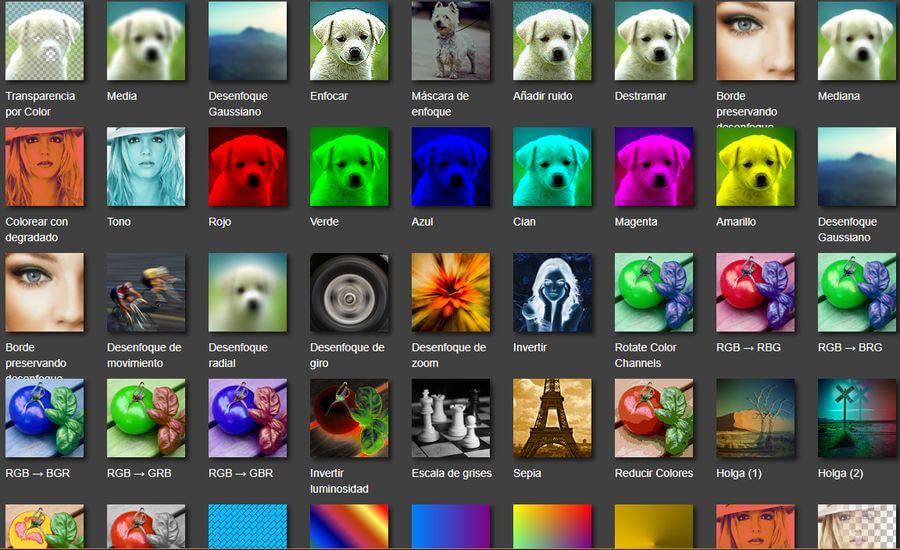Click the 'Desenfoque de zoom' label
Image resolution: width=900 pixels, height=550 pixels.
pyautogui.click(x=449, y=355)
